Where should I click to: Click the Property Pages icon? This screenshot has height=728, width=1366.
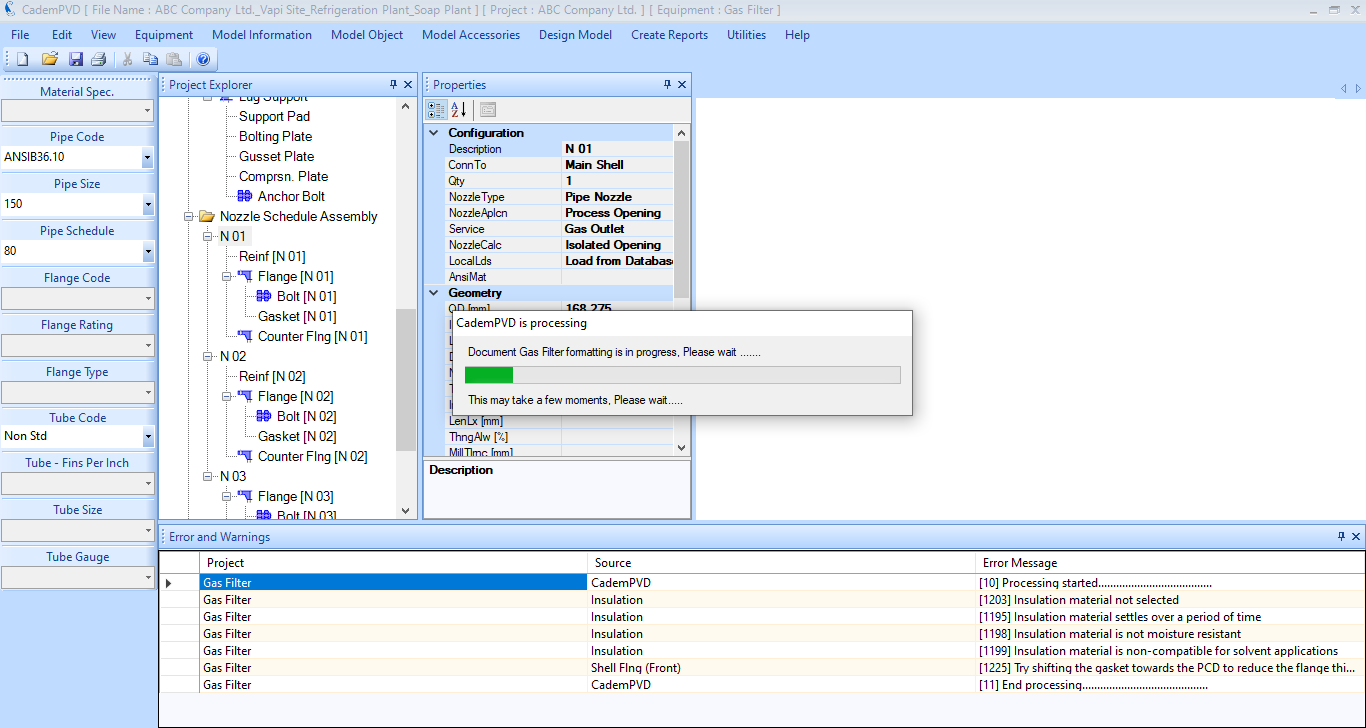pyautogui.click(x=488, y=110)
